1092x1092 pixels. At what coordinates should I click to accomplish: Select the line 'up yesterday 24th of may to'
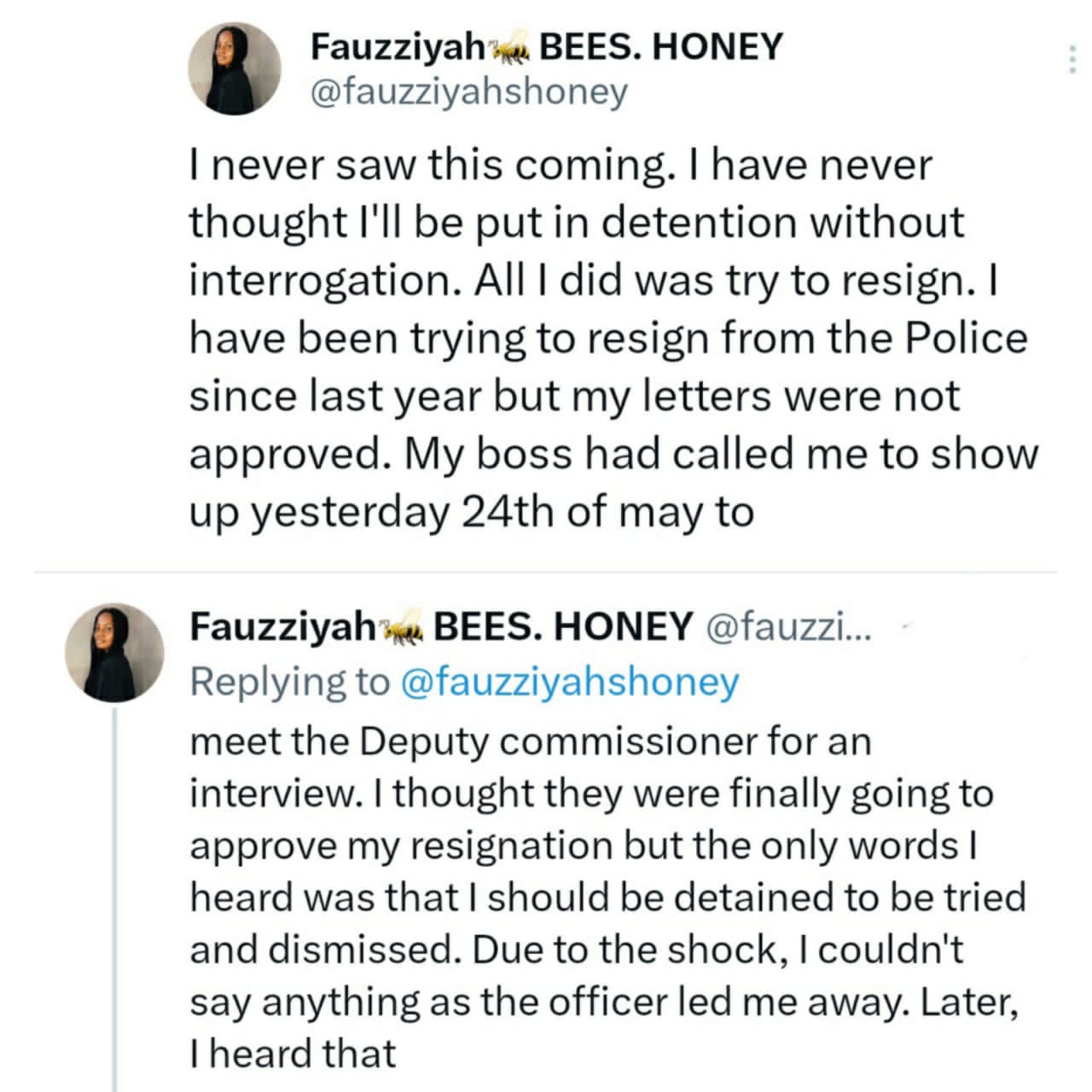coord(472,513)
